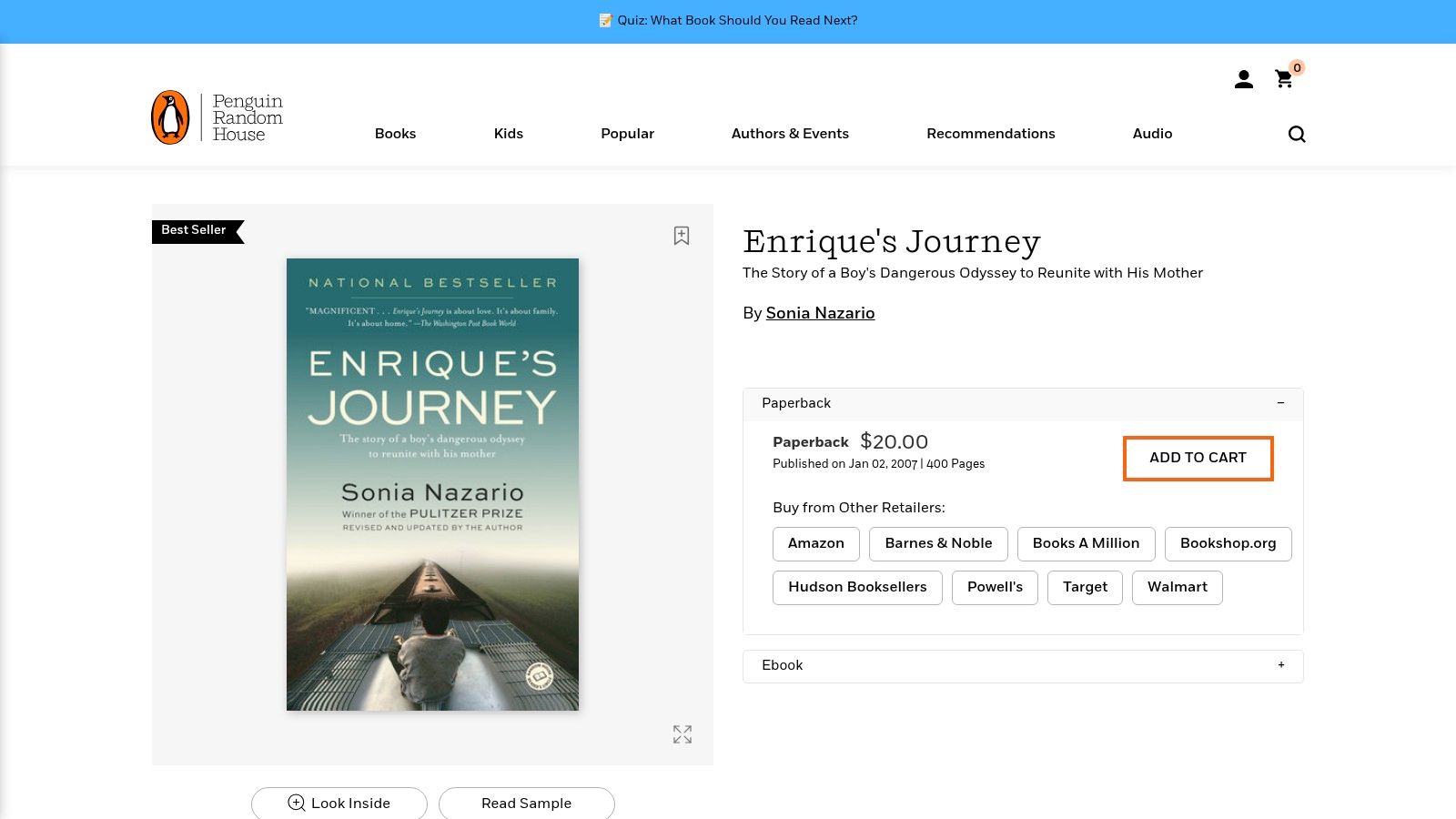
Task: Expand the Ebook format section
Action: [1023, 665]
